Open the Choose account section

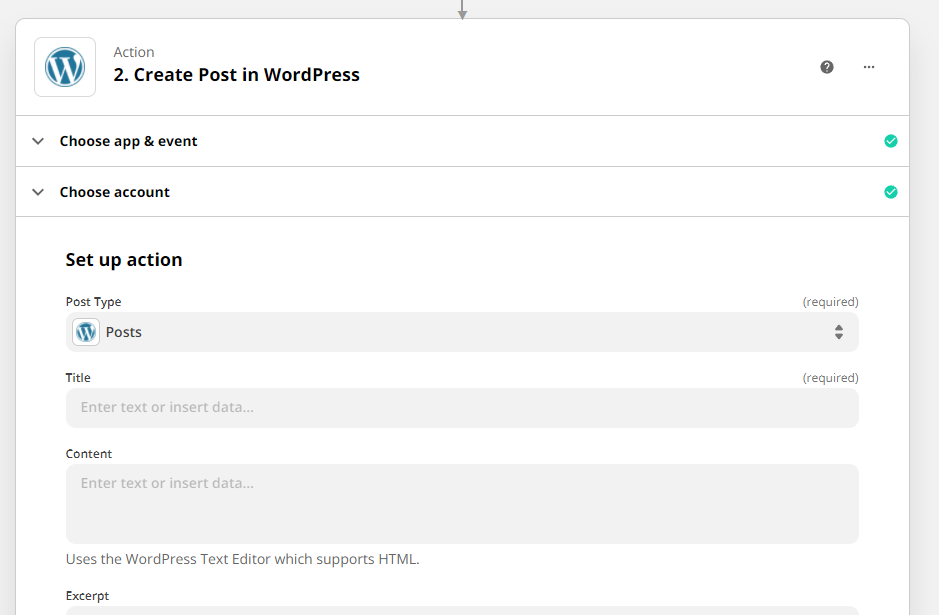(x=462, y=192)
